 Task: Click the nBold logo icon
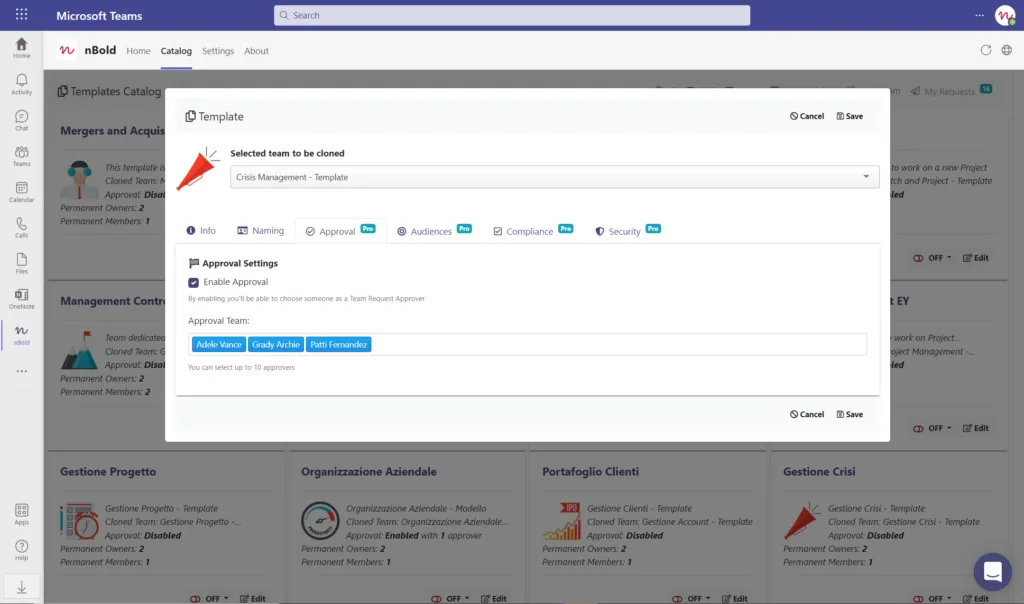pos(67,50)
